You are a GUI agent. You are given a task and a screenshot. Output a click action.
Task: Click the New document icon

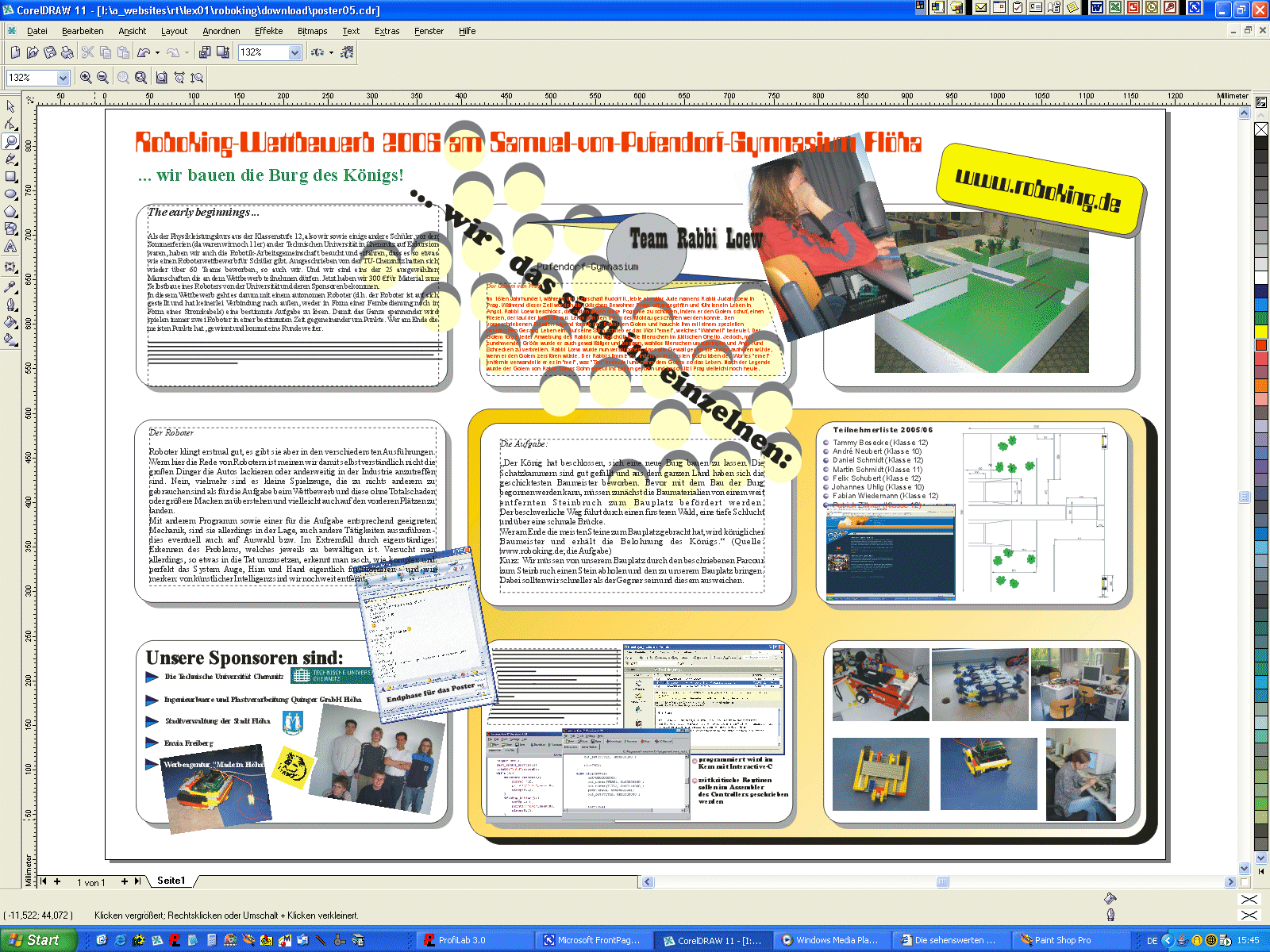pos(15,52)
